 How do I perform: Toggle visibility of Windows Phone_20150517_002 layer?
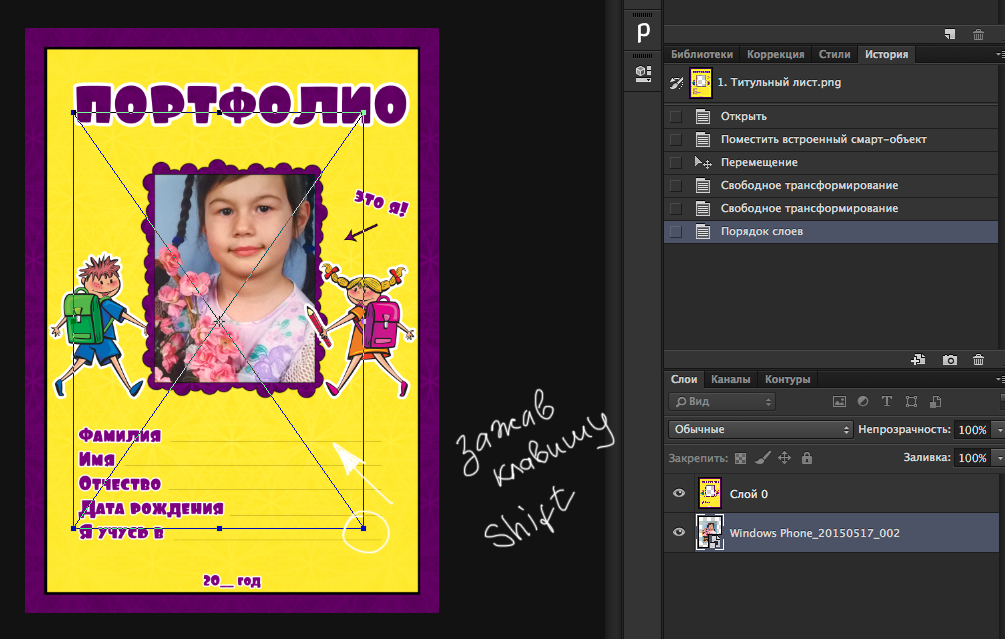click(679, 533)
